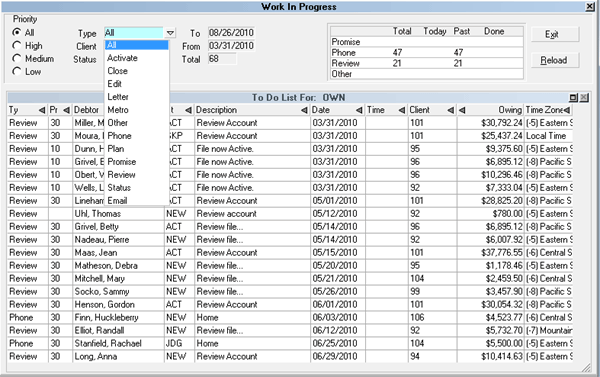
Task: Sort by the Description column arrow
Action: point(304,110)
